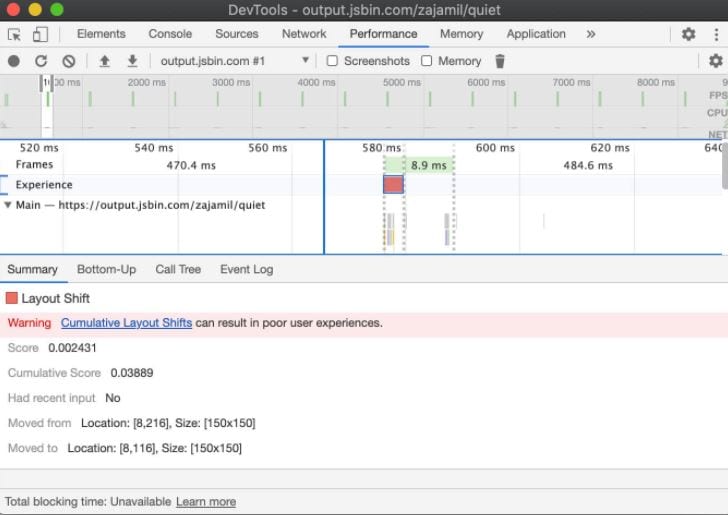The width and height of the screenshot is (728, 515).
Task: Click the flame chart vertical scrollbar
Action: [725, 164]
